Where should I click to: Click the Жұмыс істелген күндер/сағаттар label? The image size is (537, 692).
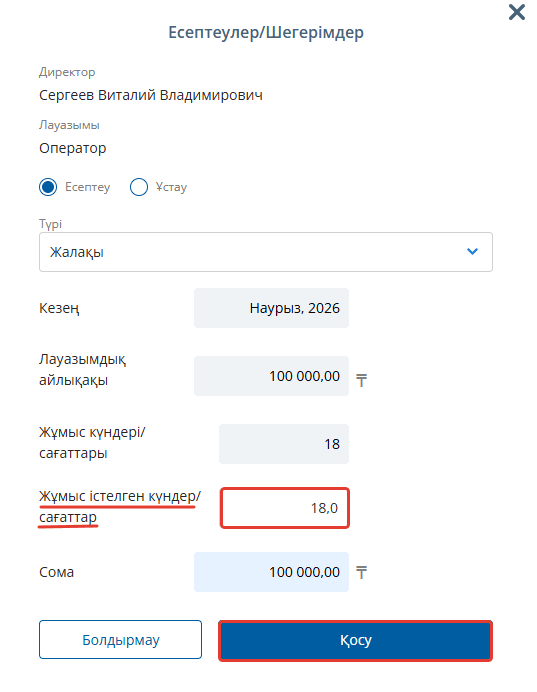120,506
